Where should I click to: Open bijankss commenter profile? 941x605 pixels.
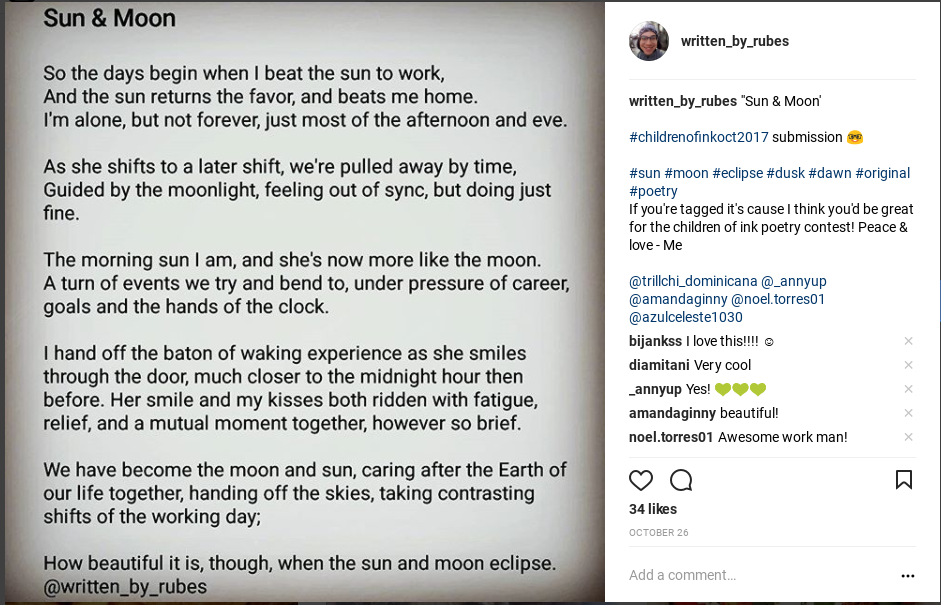655,341
